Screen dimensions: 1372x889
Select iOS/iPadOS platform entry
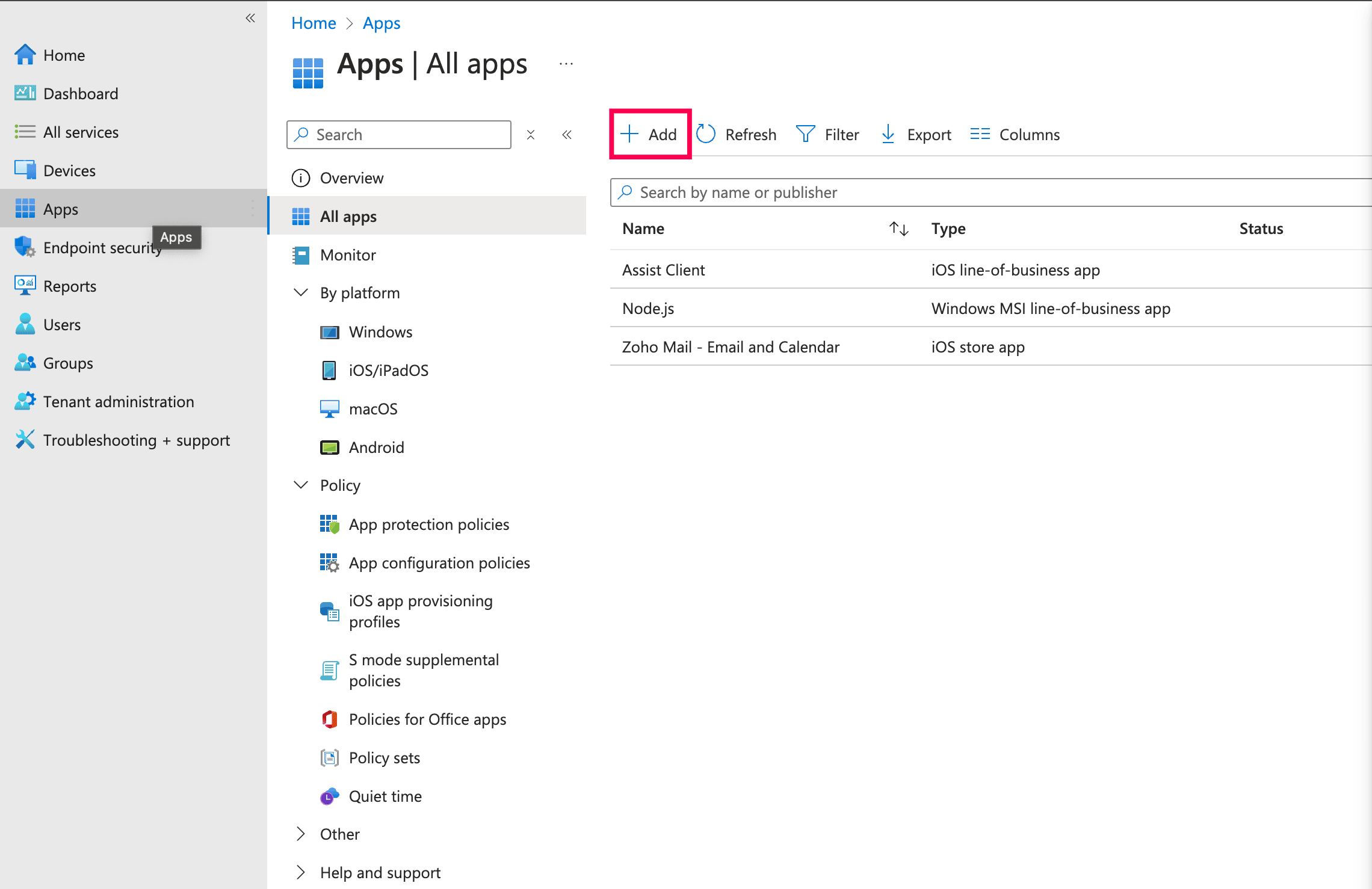[388, 371]
